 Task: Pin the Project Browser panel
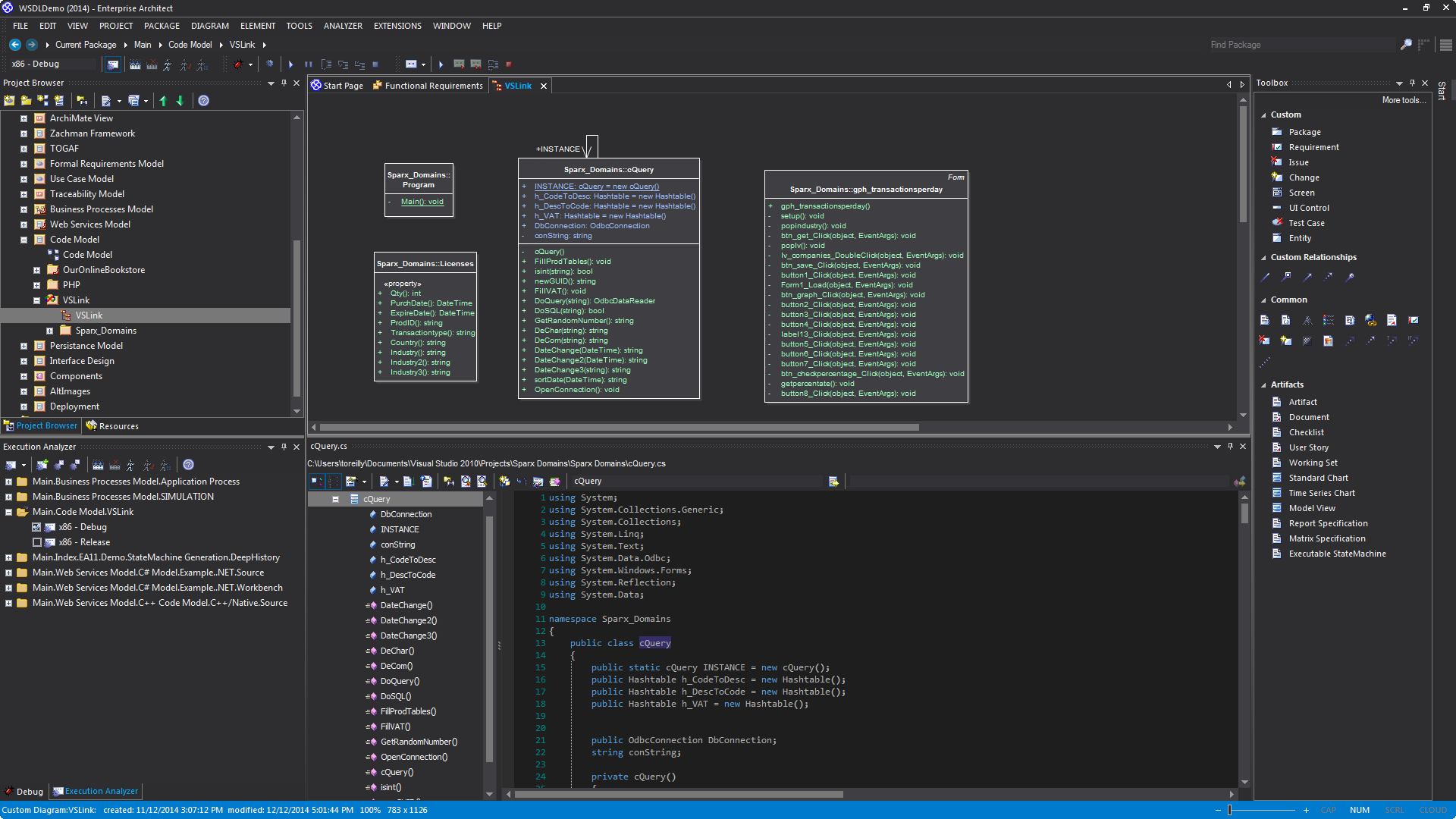click(x=284, y=83)
